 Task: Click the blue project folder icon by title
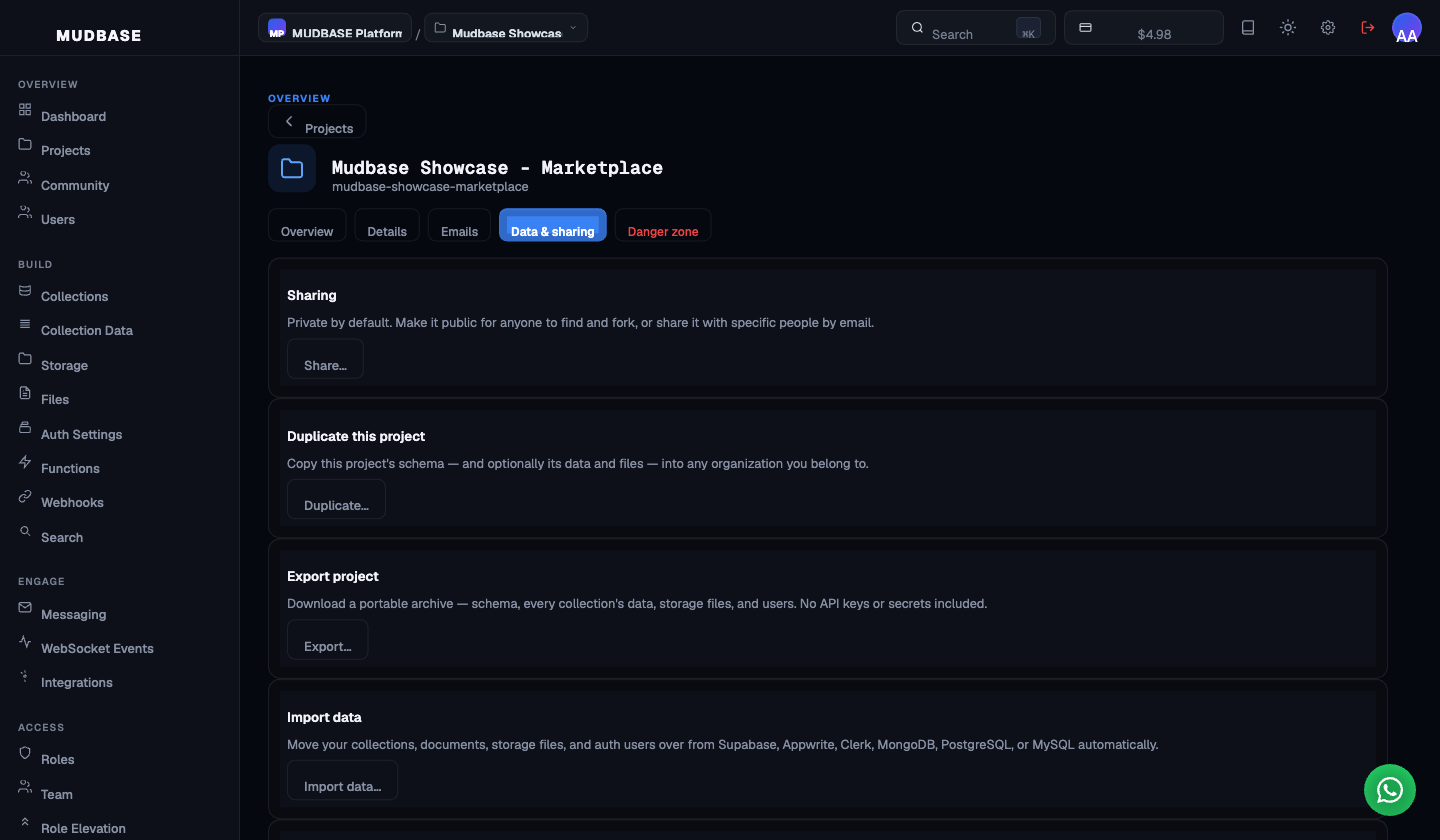point(292,168)
